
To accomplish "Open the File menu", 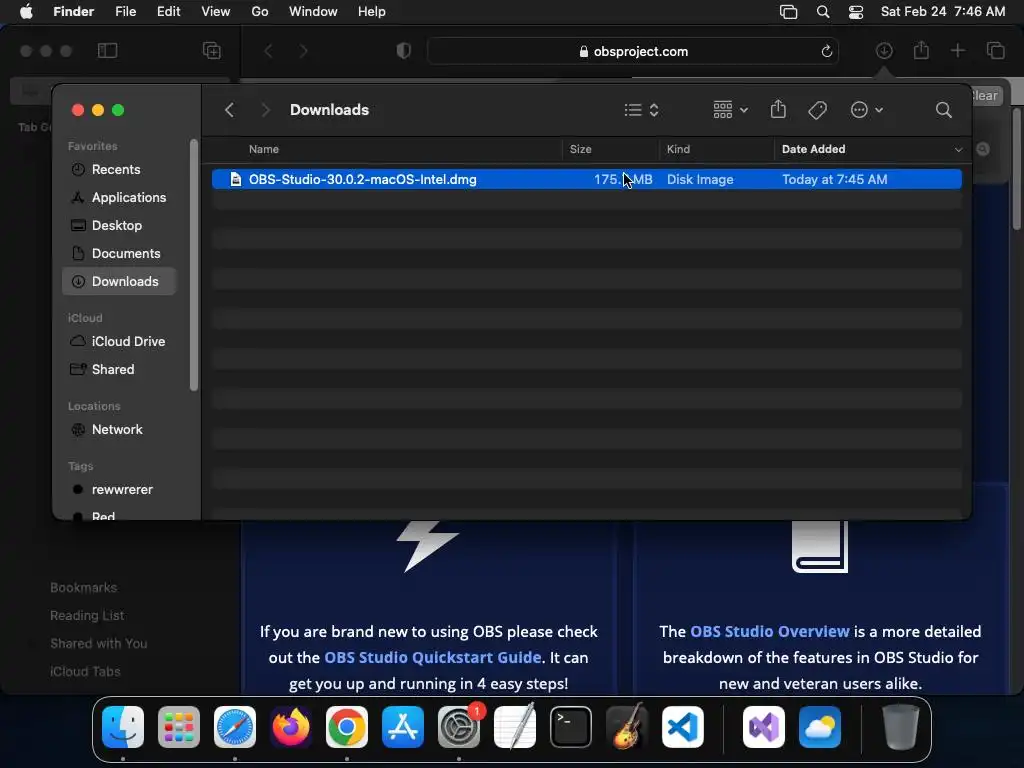I will [x=125, y=12].
